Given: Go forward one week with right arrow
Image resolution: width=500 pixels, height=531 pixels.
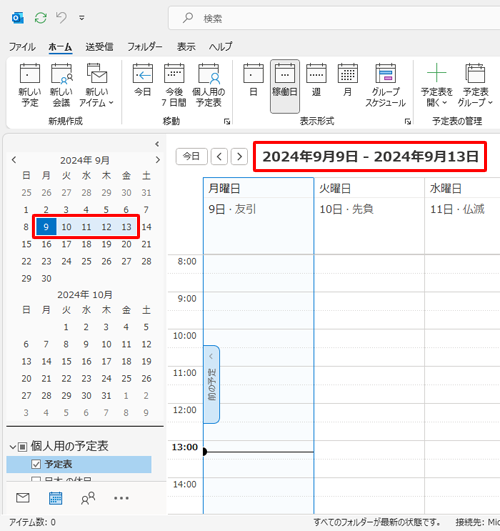Looking at the screenshot, I should [239, 156].
